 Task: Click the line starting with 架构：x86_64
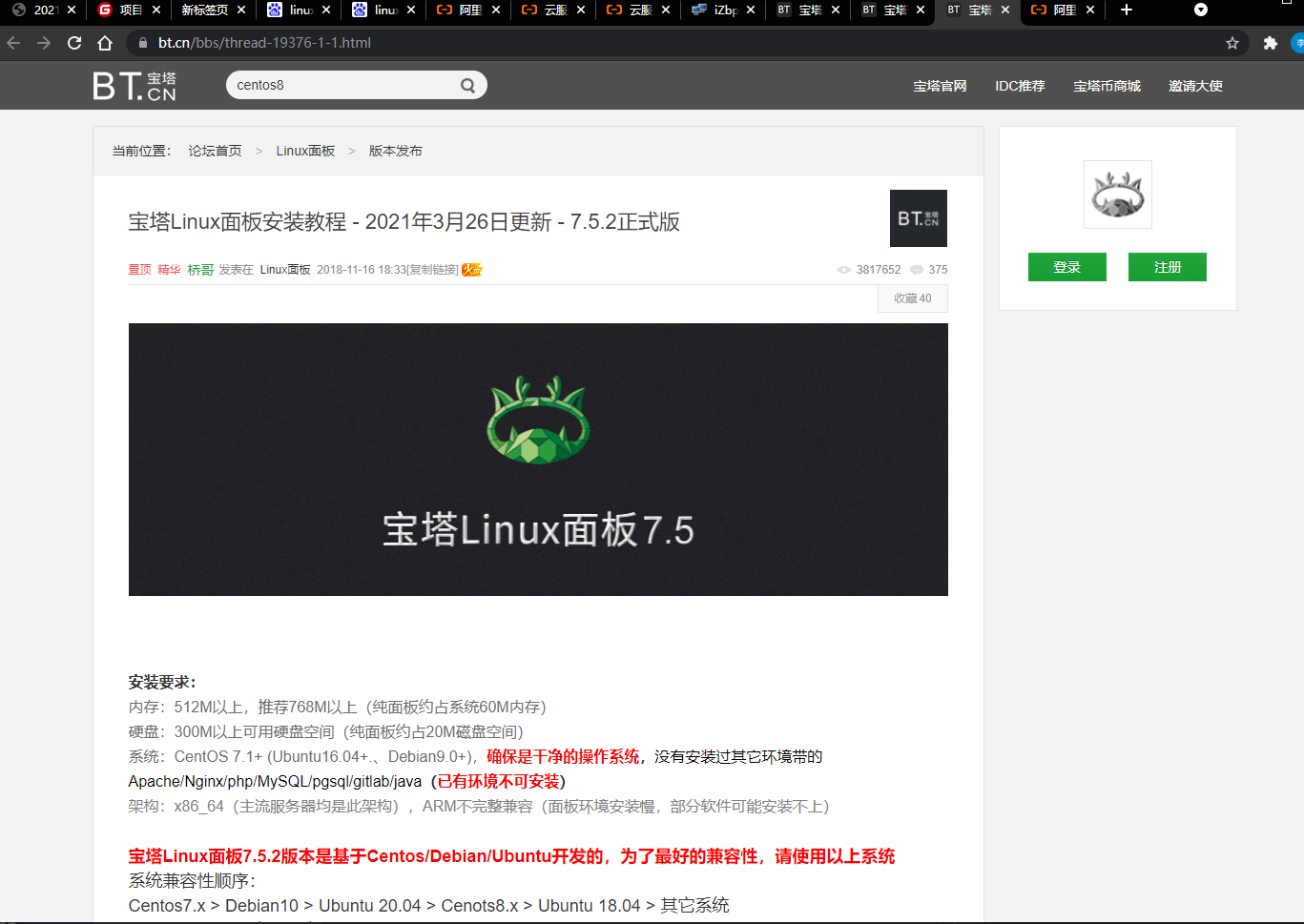point(479,806)
